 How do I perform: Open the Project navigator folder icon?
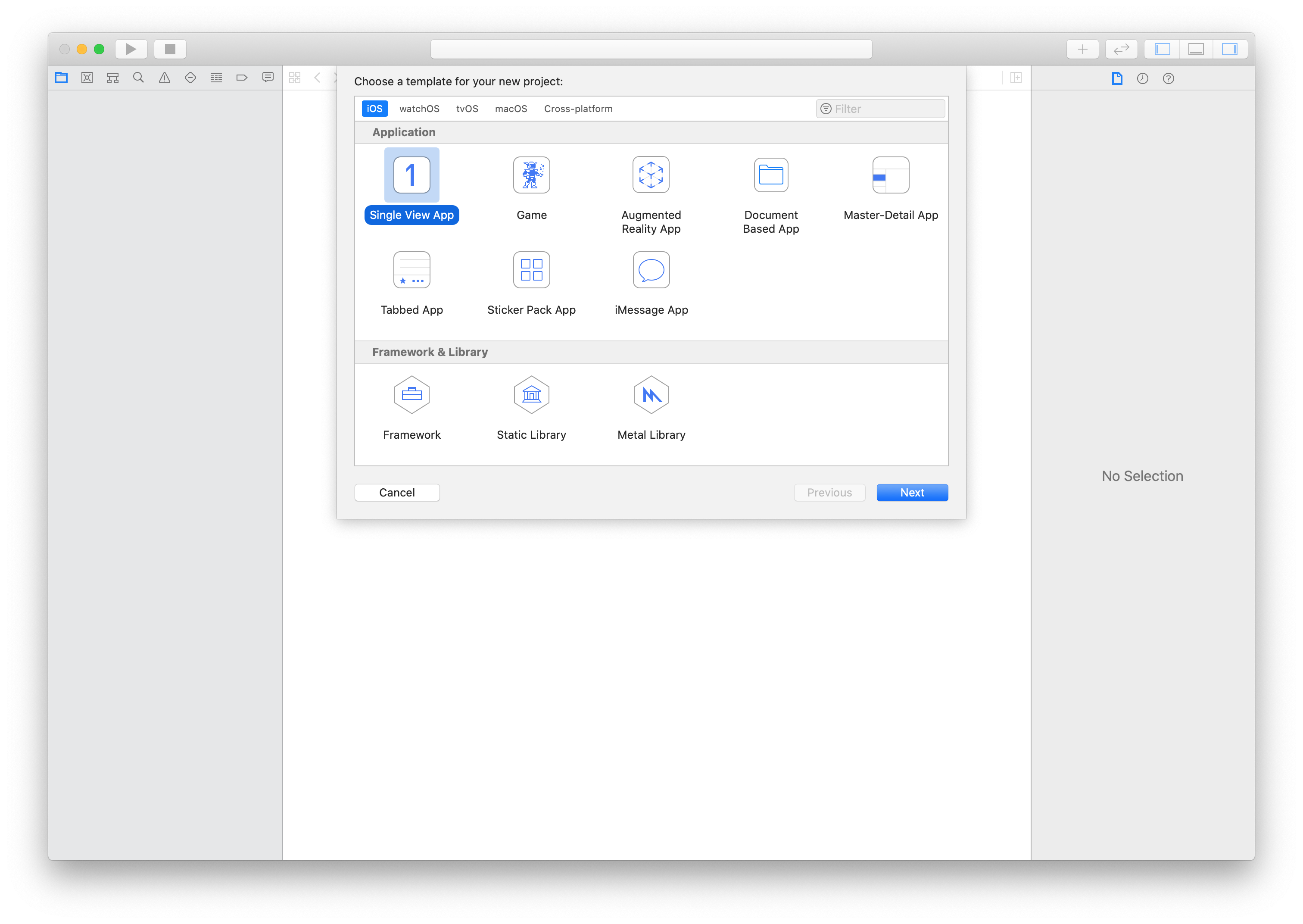click(62, 78)
